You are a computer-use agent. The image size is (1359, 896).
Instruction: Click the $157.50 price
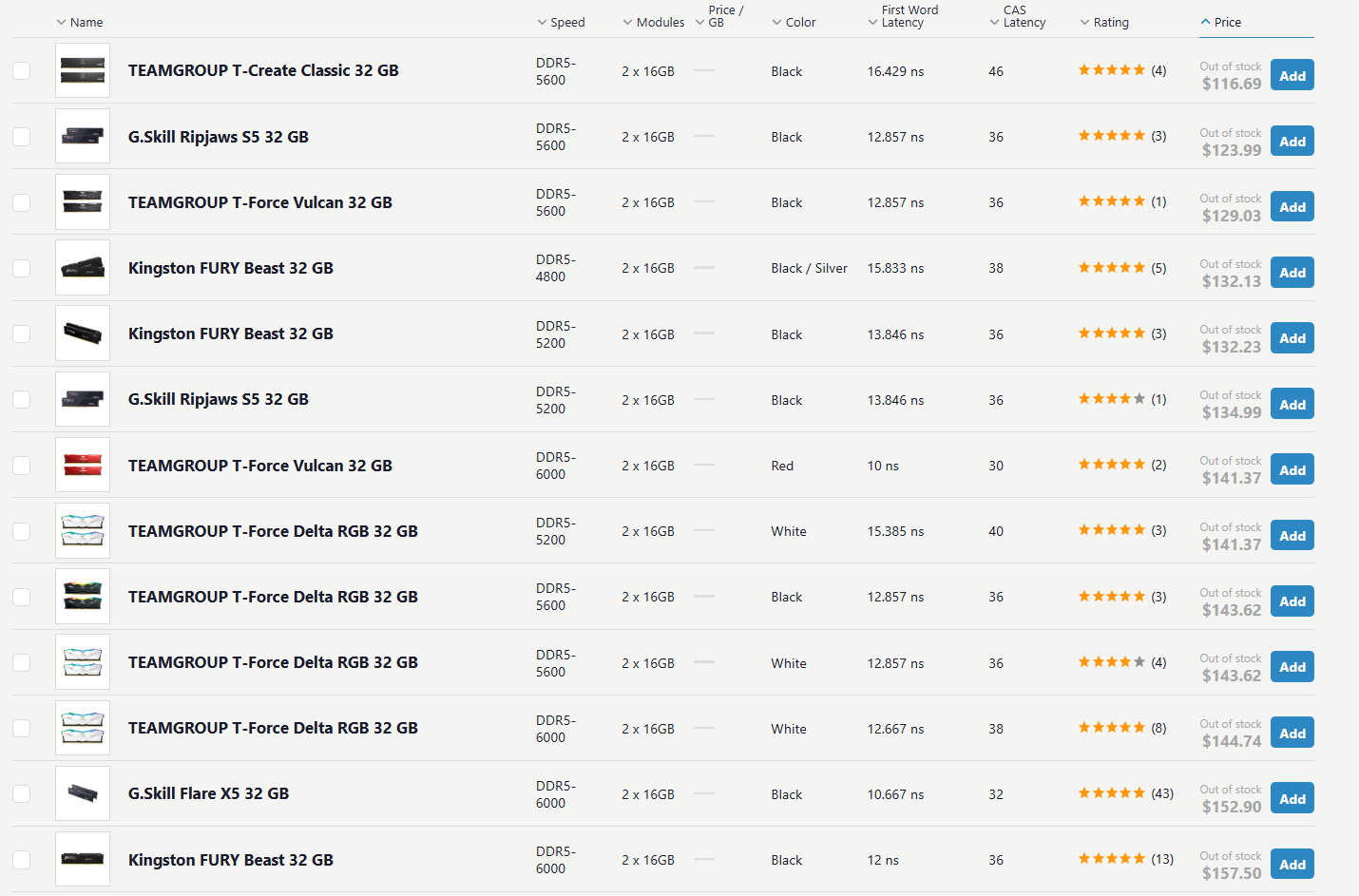pyautogui.click(x=1232, y=873)
